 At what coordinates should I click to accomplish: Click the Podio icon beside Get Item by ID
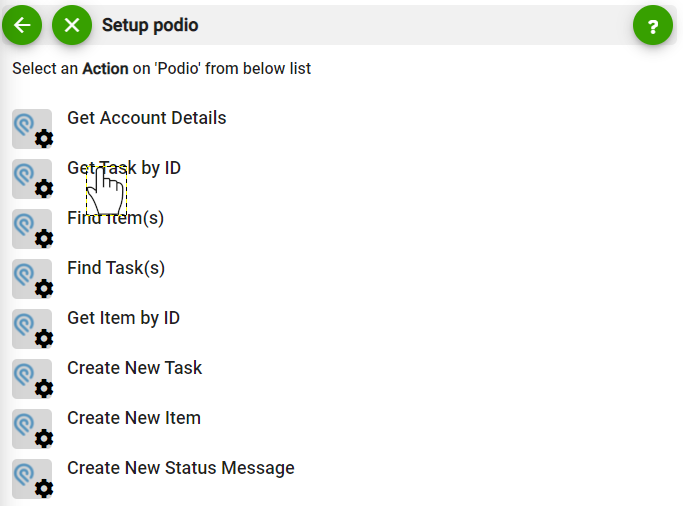32,329
